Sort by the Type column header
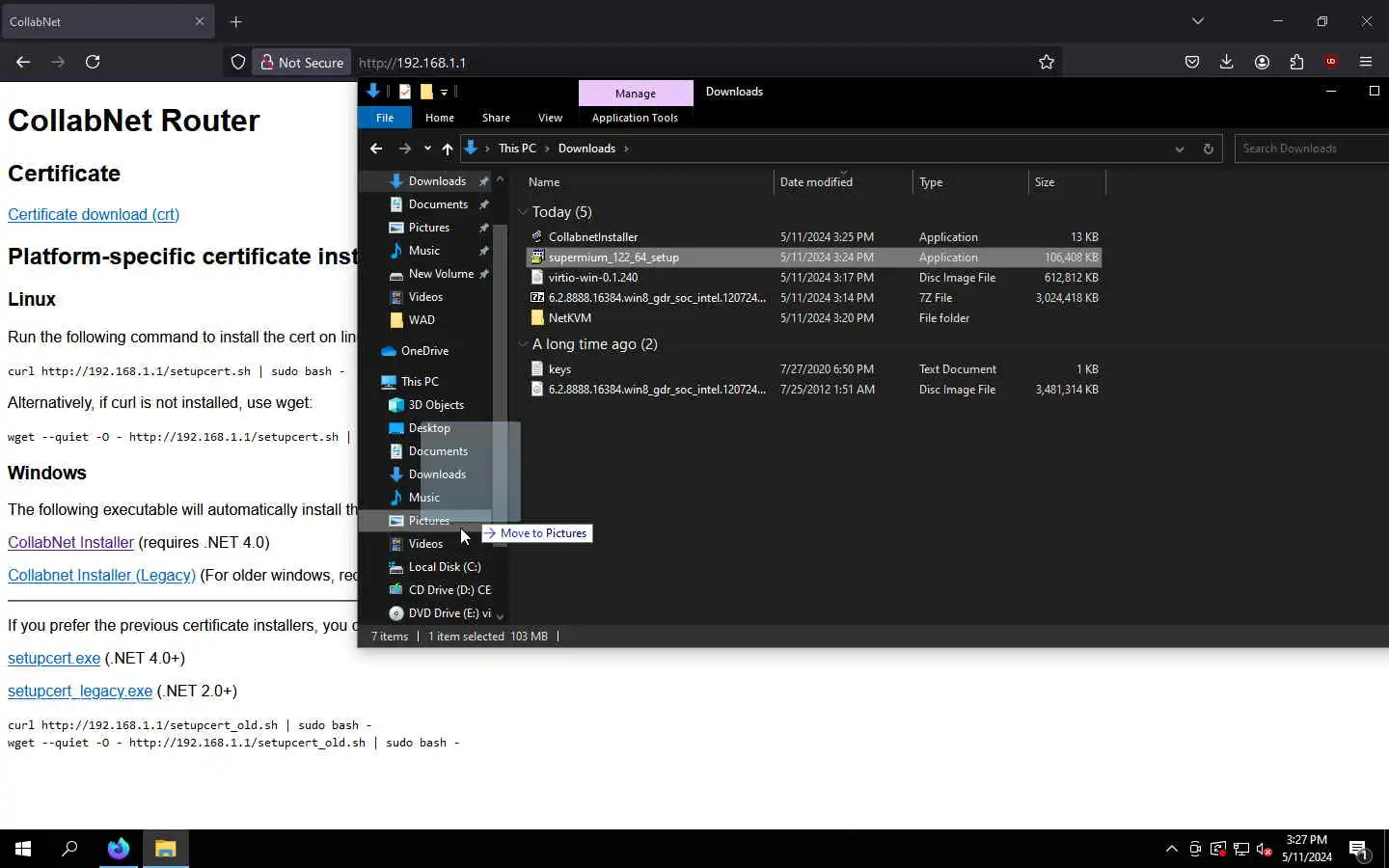The image size is (1389, 868). (x=970, y=182)
